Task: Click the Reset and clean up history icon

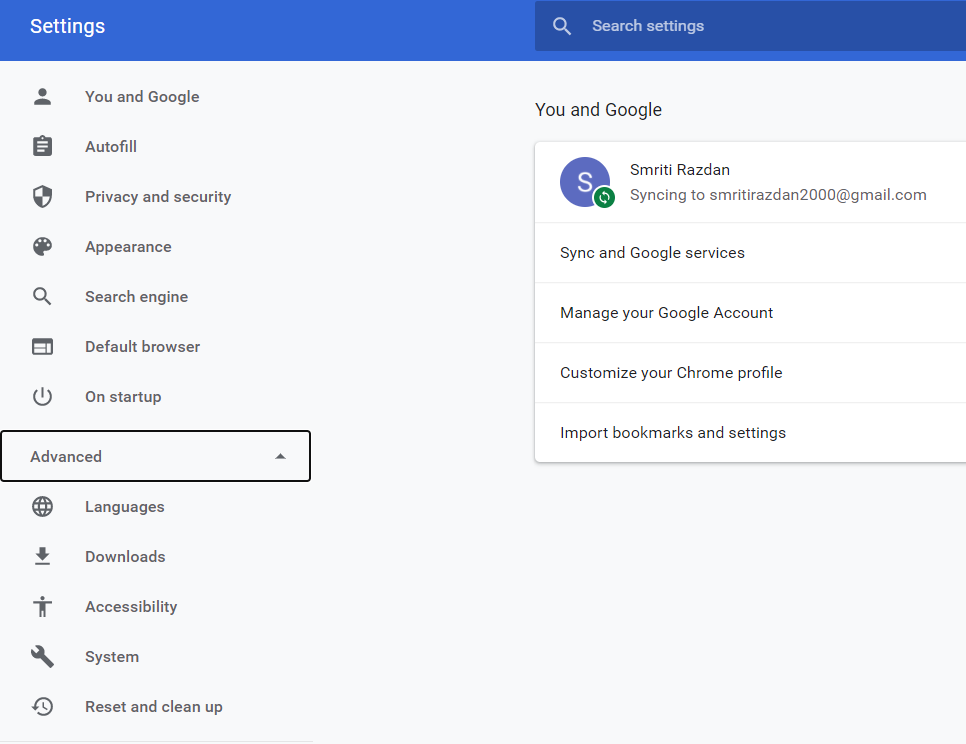Action: (43, 706)
